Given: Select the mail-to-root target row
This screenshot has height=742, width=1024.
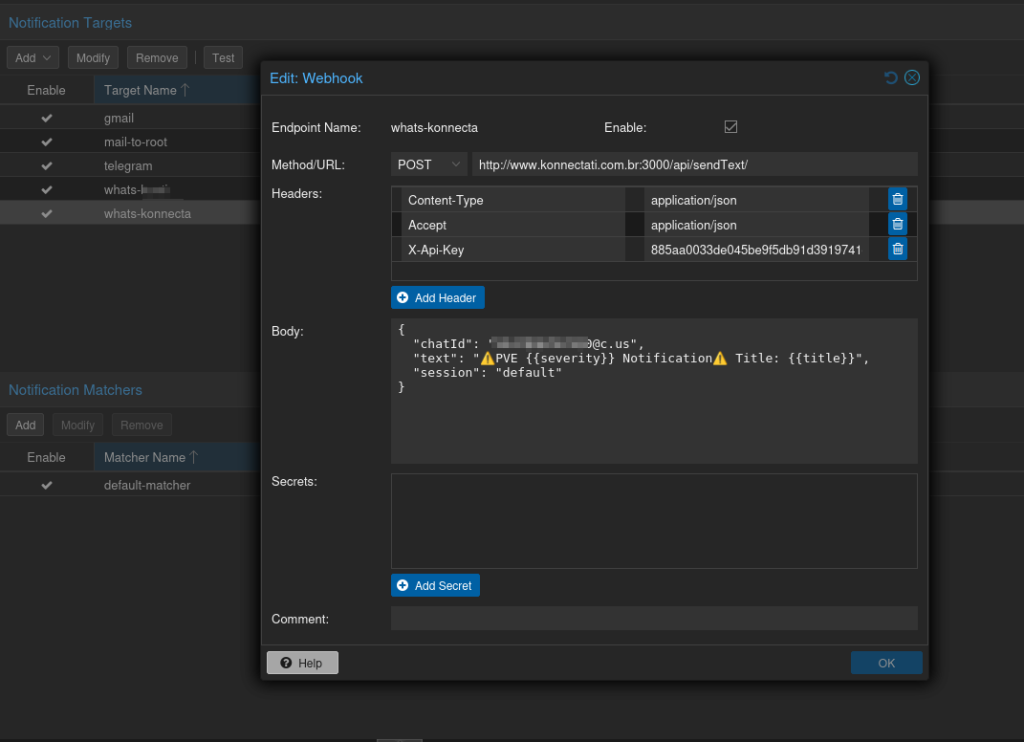Looking at the screenshot, I should click(x=135, y=142).
